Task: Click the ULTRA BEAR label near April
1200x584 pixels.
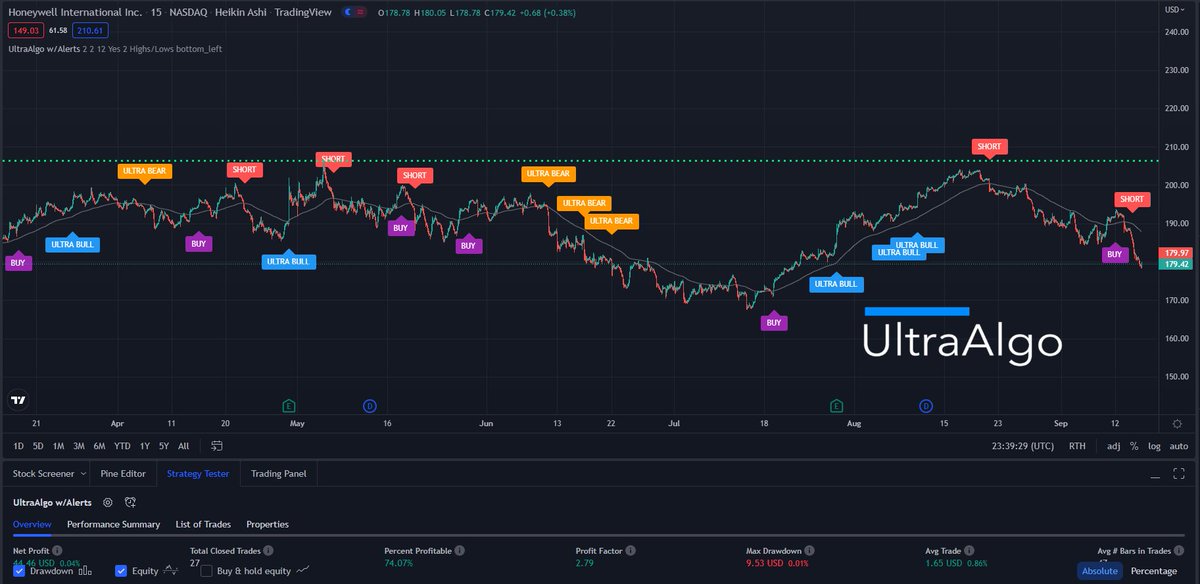Action: click(144, 171)
